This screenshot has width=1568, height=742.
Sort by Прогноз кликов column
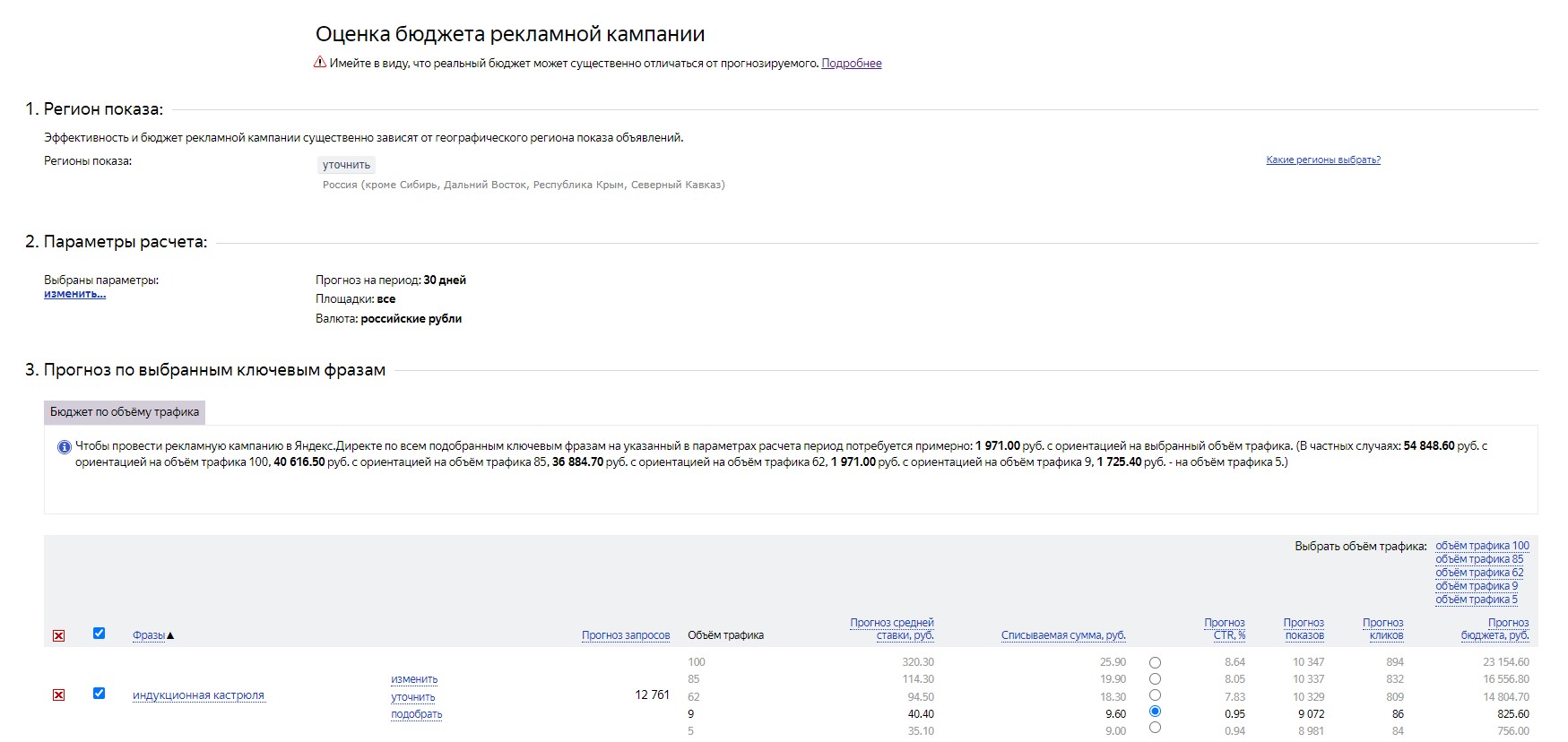pyautogui.click(x=1383, y=628)
